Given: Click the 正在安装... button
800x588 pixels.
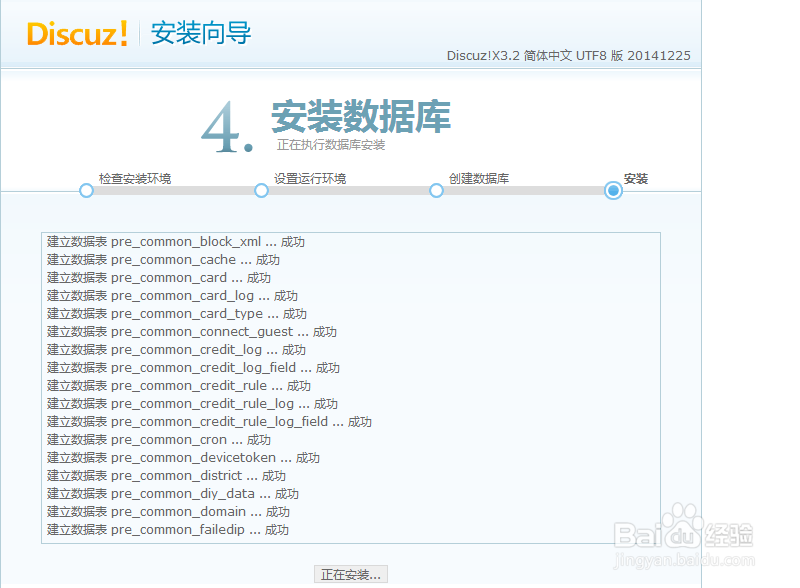Looking at the screenshot, I should [x=351, y=574].
